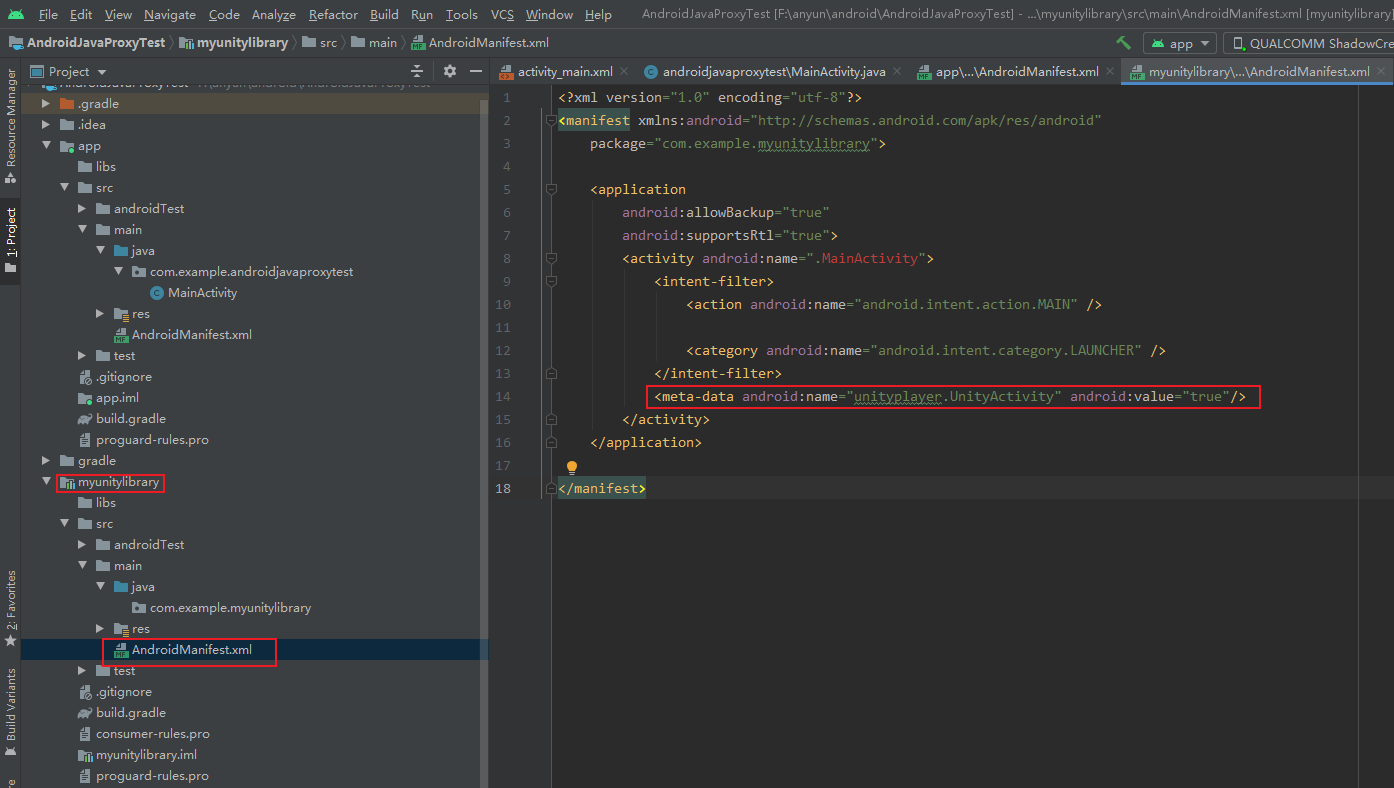Open the Analyze menu
The height and width of the screenshot is (788, 1394).
coord(274,14)
